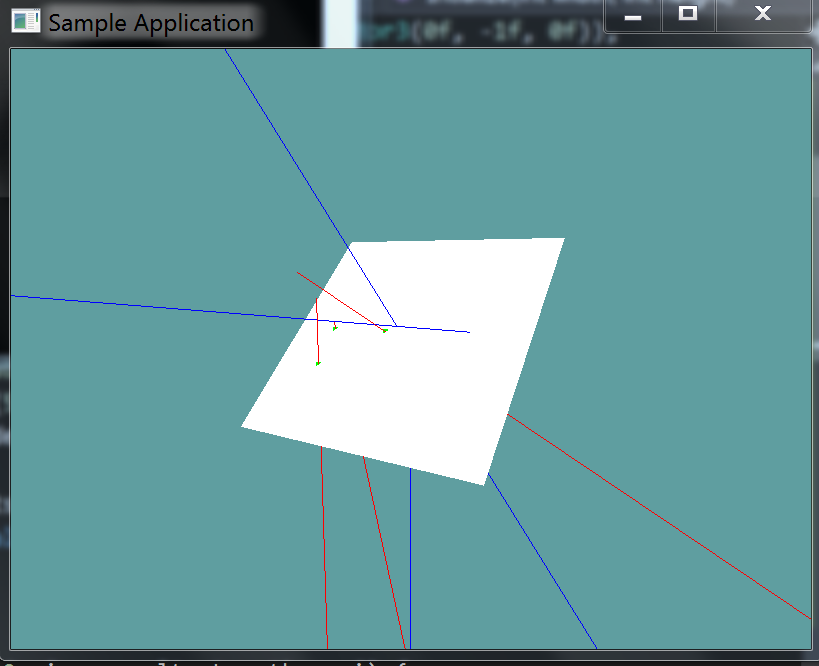Select the rightmost green point on the plane
This screenshot has height=666, width=819.
pyautogui.click(x=385, y=330)
